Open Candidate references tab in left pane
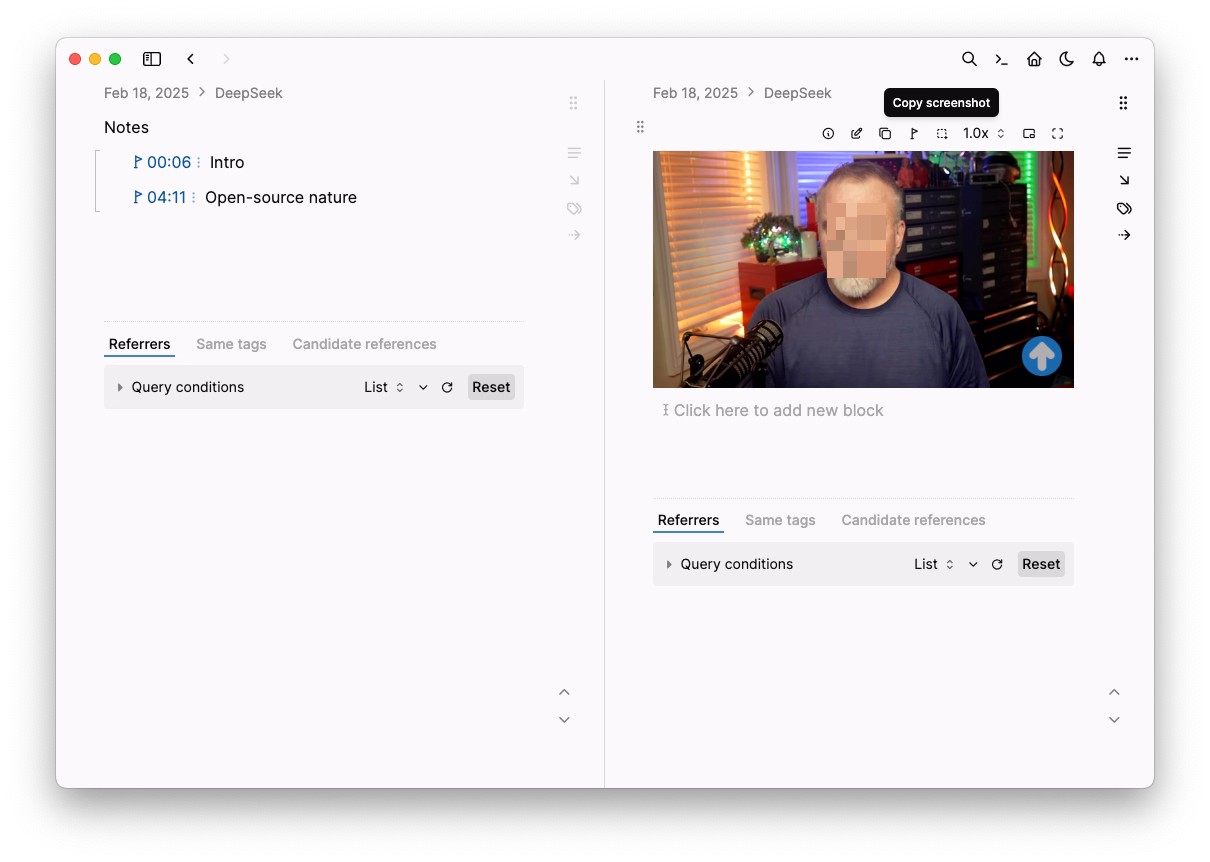 (x=364, y=344)
